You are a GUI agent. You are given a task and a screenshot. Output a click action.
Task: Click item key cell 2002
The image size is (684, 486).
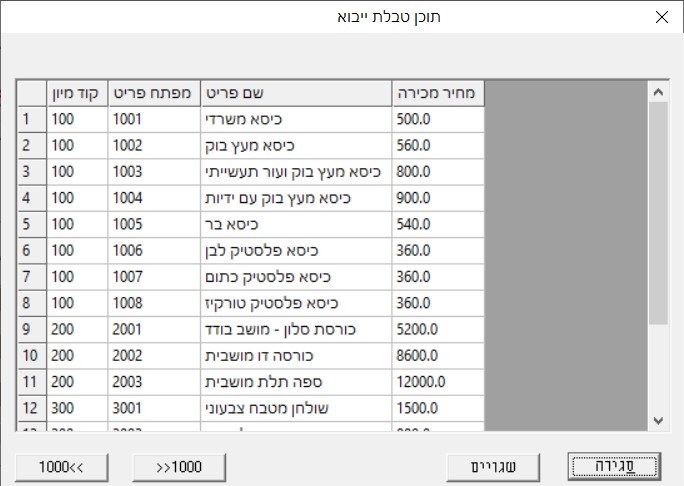(154, 356)
